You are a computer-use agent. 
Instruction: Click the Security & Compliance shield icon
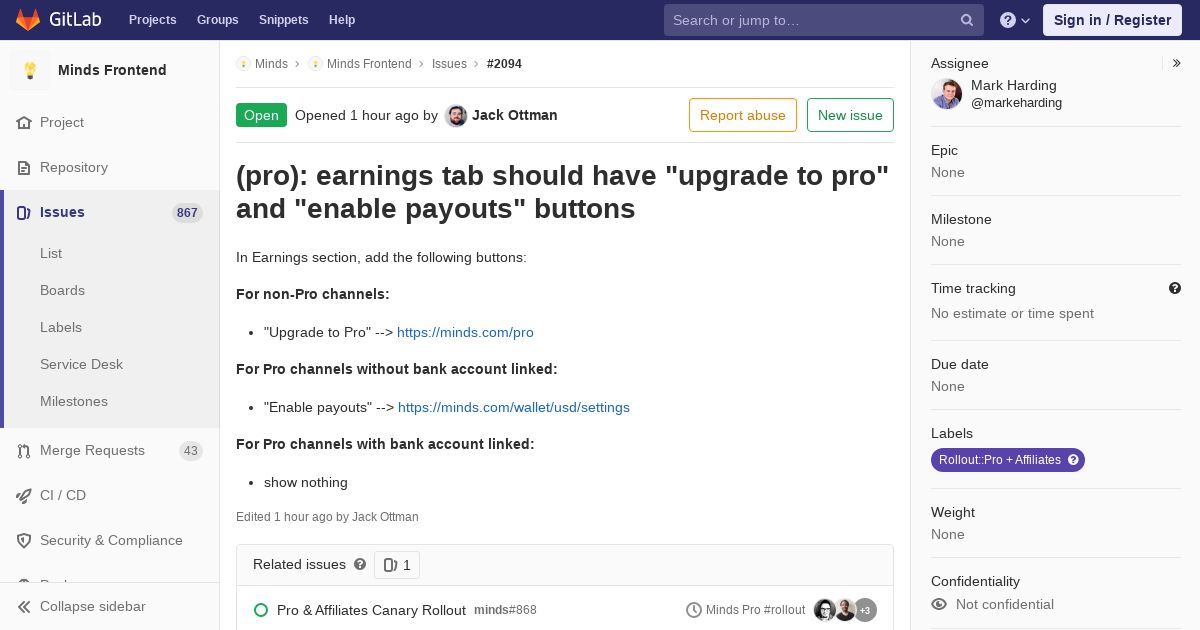coord(24,541)
